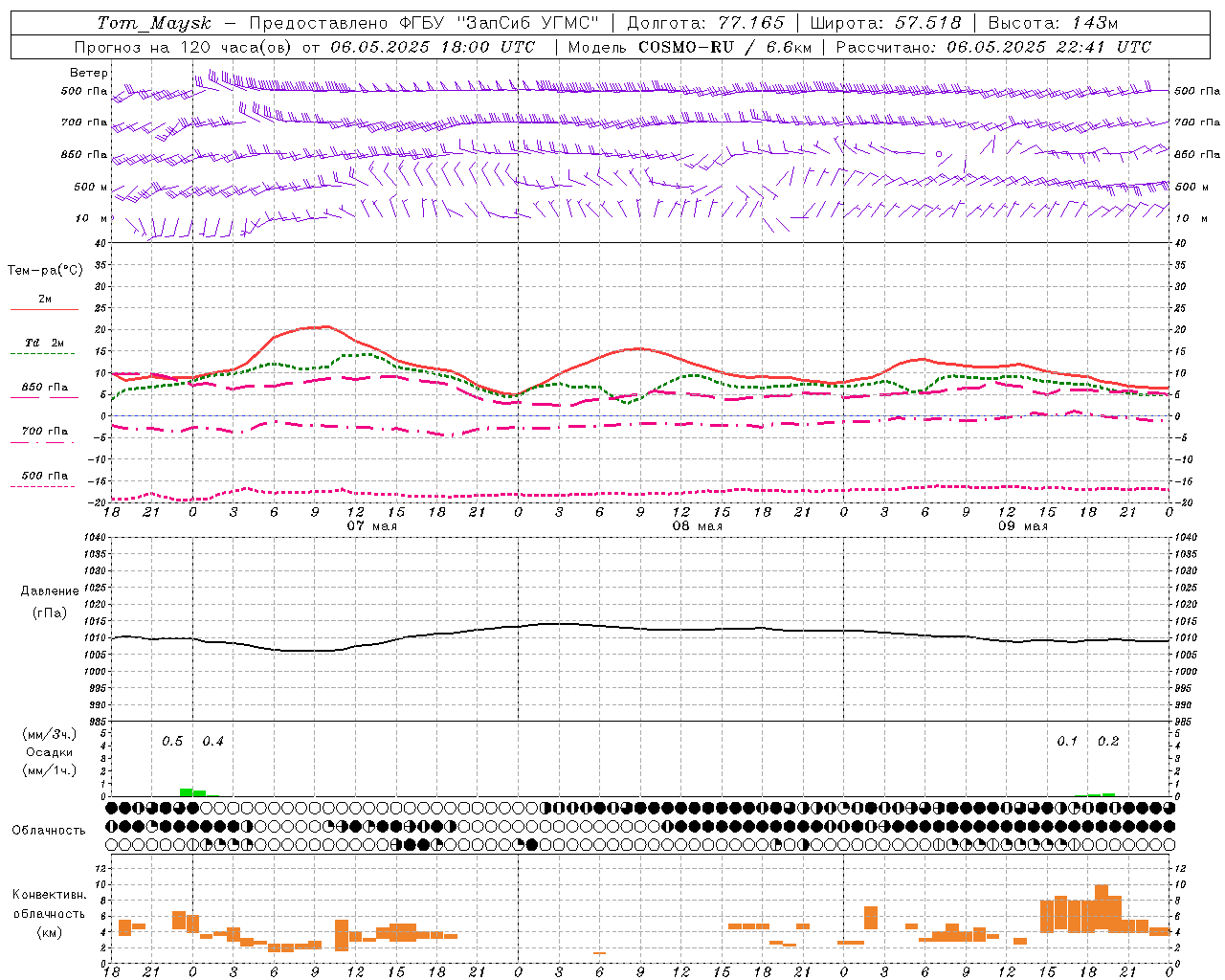This screenshot has width=1225, height=980.
Task: Click the 2м temperature legend line sample
Action: tap(44, 309)
